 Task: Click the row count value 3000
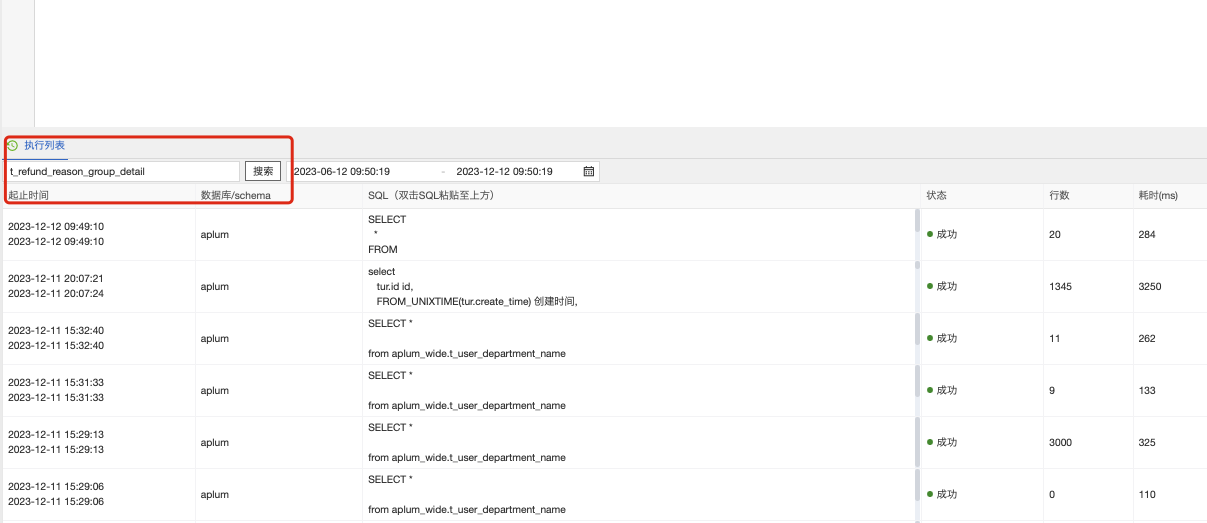point(1060,442)
